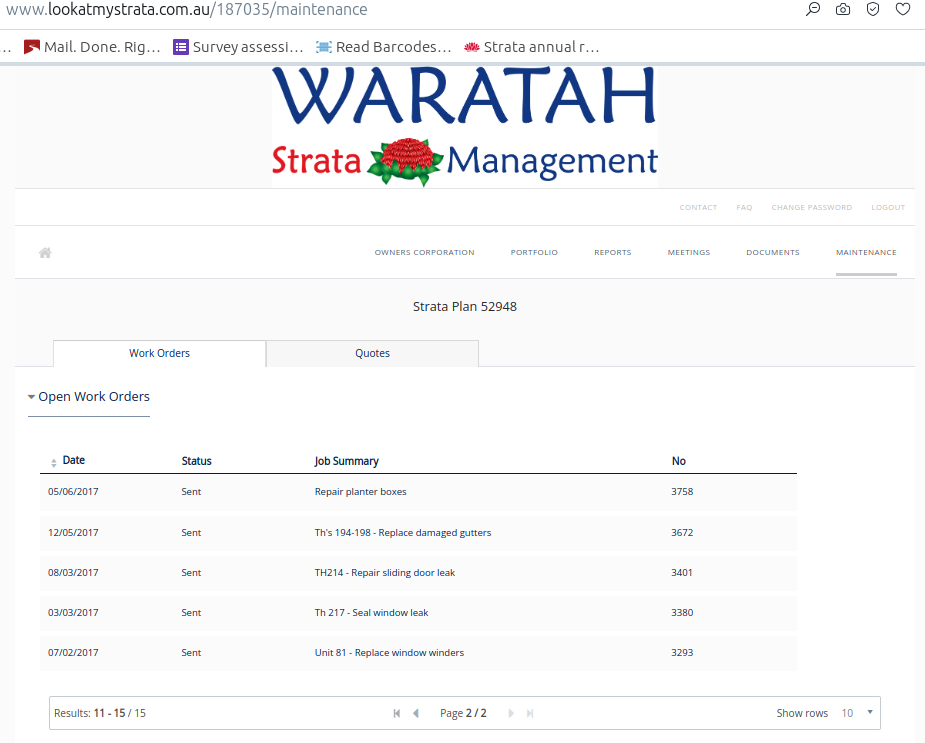
Task: Open the Portfolio menu
Action: [x=534, y=253]
